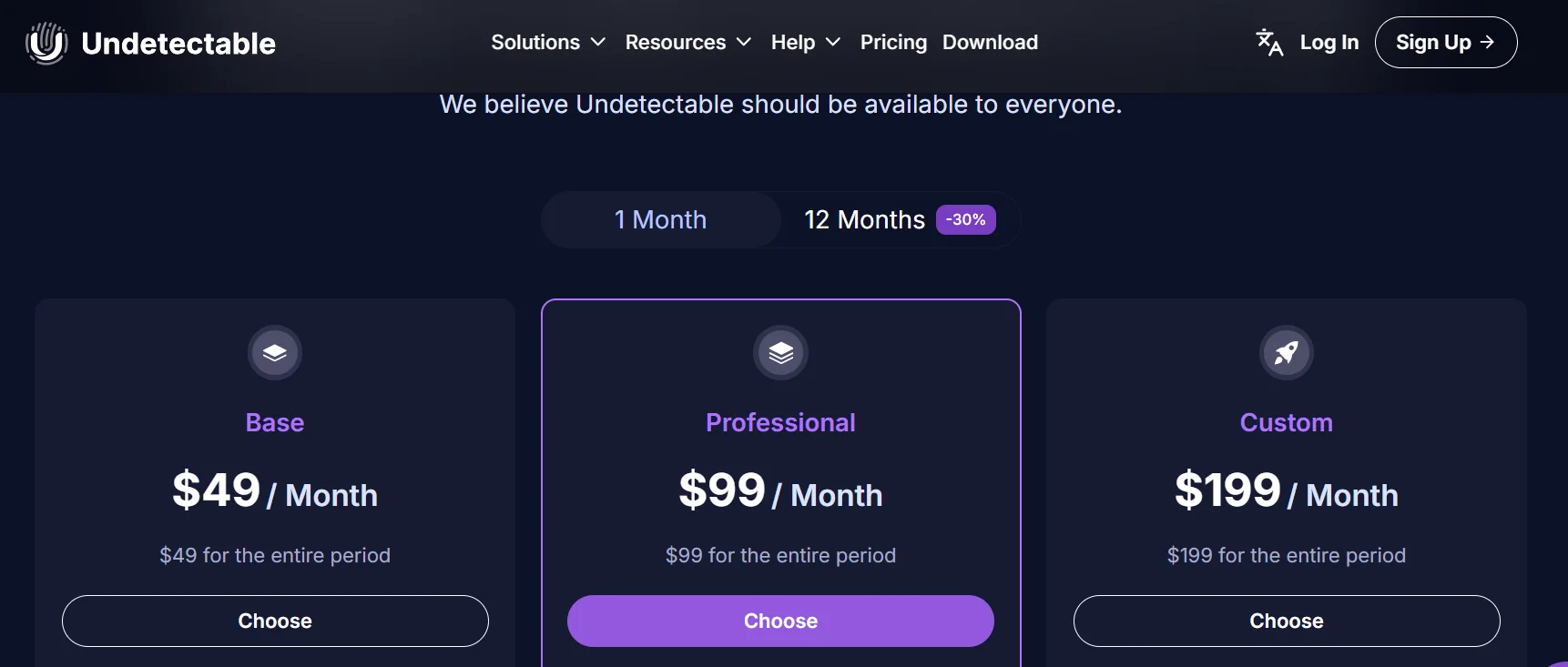This screenshot has width=1568, height=667.
Task: Choose the Professional plan
Action: point(780,621)
